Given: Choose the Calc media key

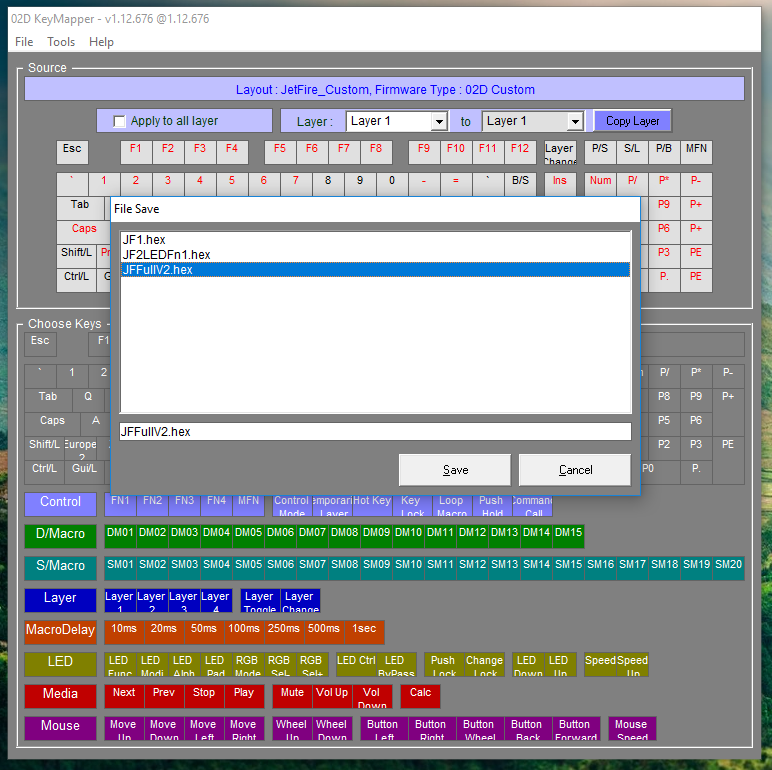Looking at the screenshot, I should click(x=420, y=694).
